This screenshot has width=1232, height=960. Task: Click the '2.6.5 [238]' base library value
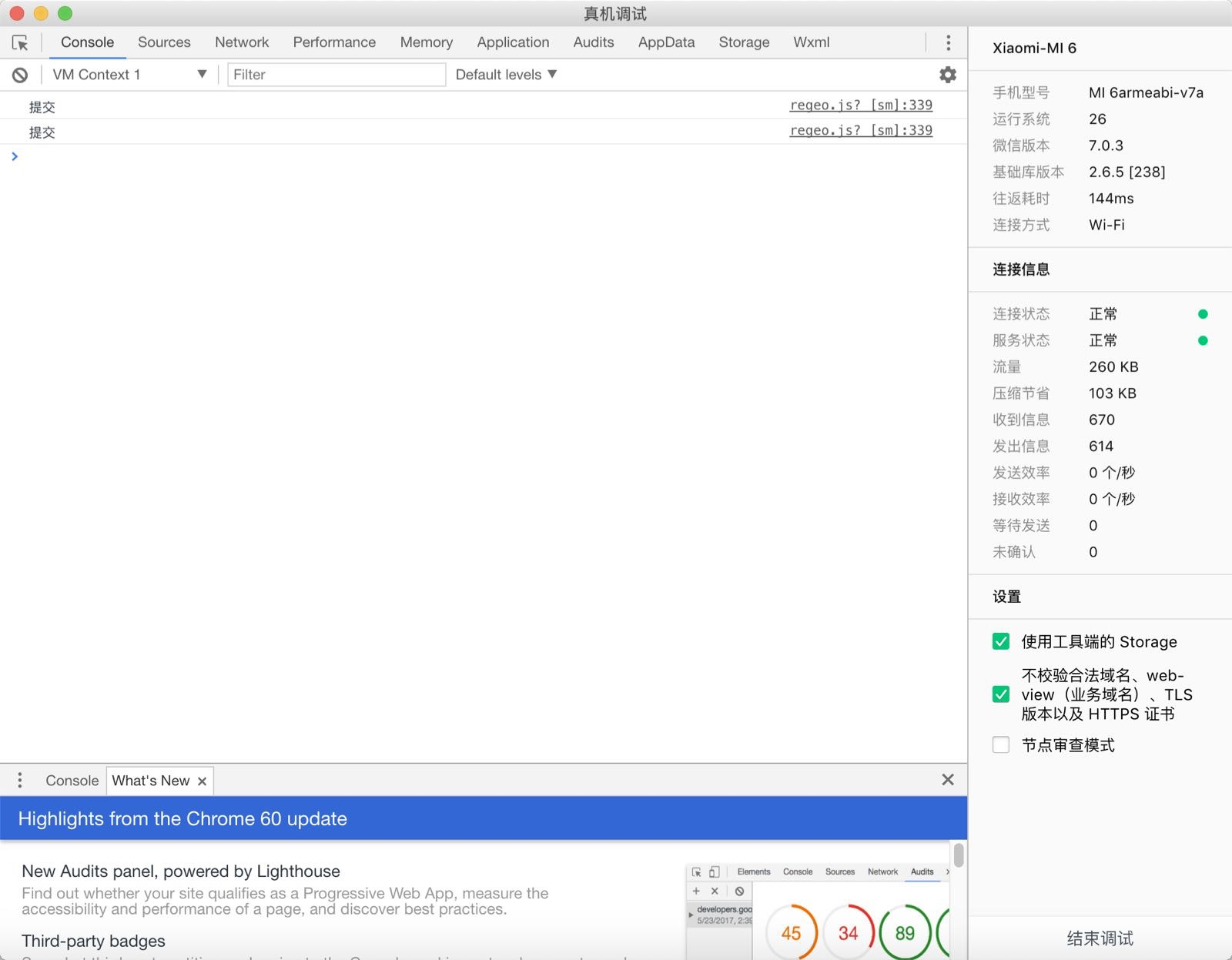(1127, 172)
